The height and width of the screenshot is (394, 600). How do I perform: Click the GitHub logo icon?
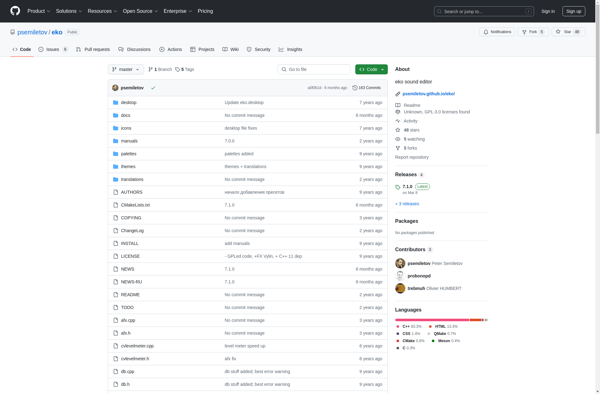[15, 11]
